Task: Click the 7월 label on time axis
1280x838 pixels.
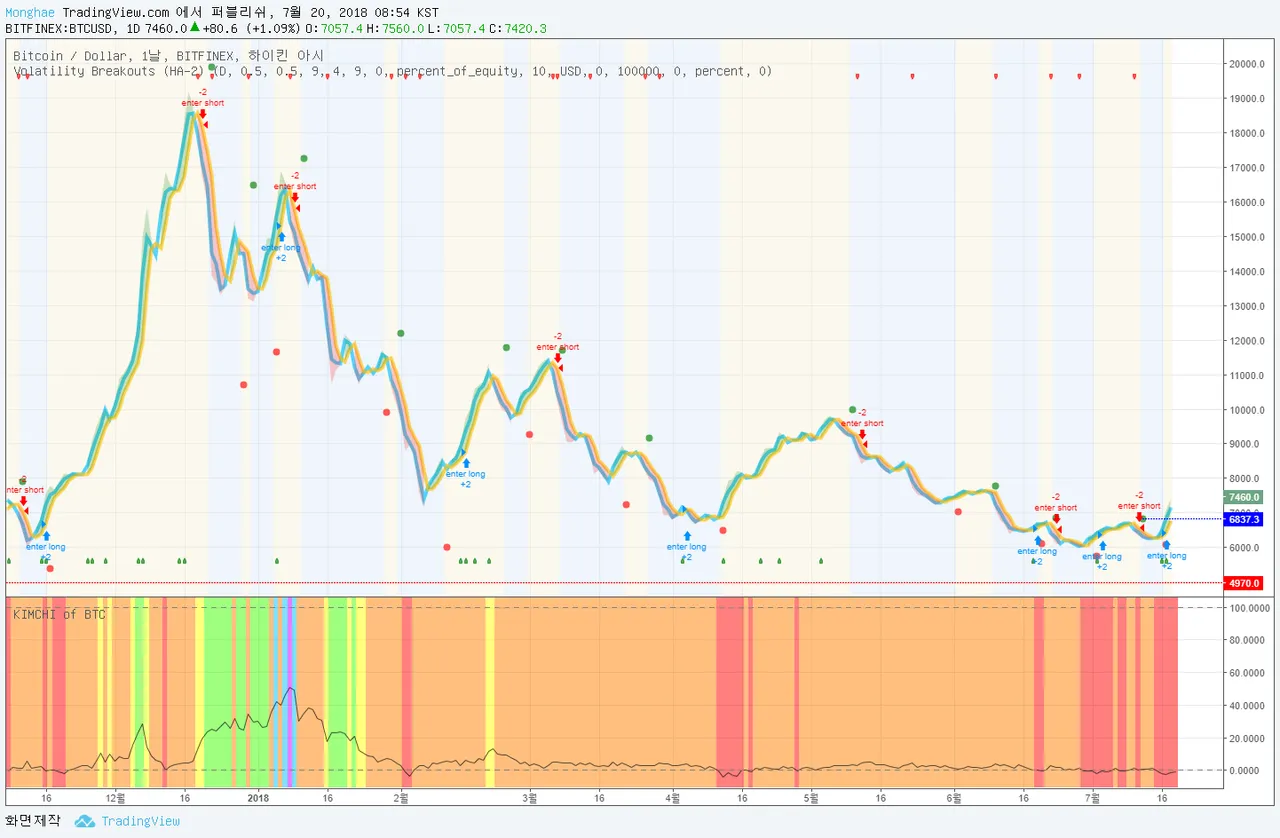Action: tap(1093, 798)
